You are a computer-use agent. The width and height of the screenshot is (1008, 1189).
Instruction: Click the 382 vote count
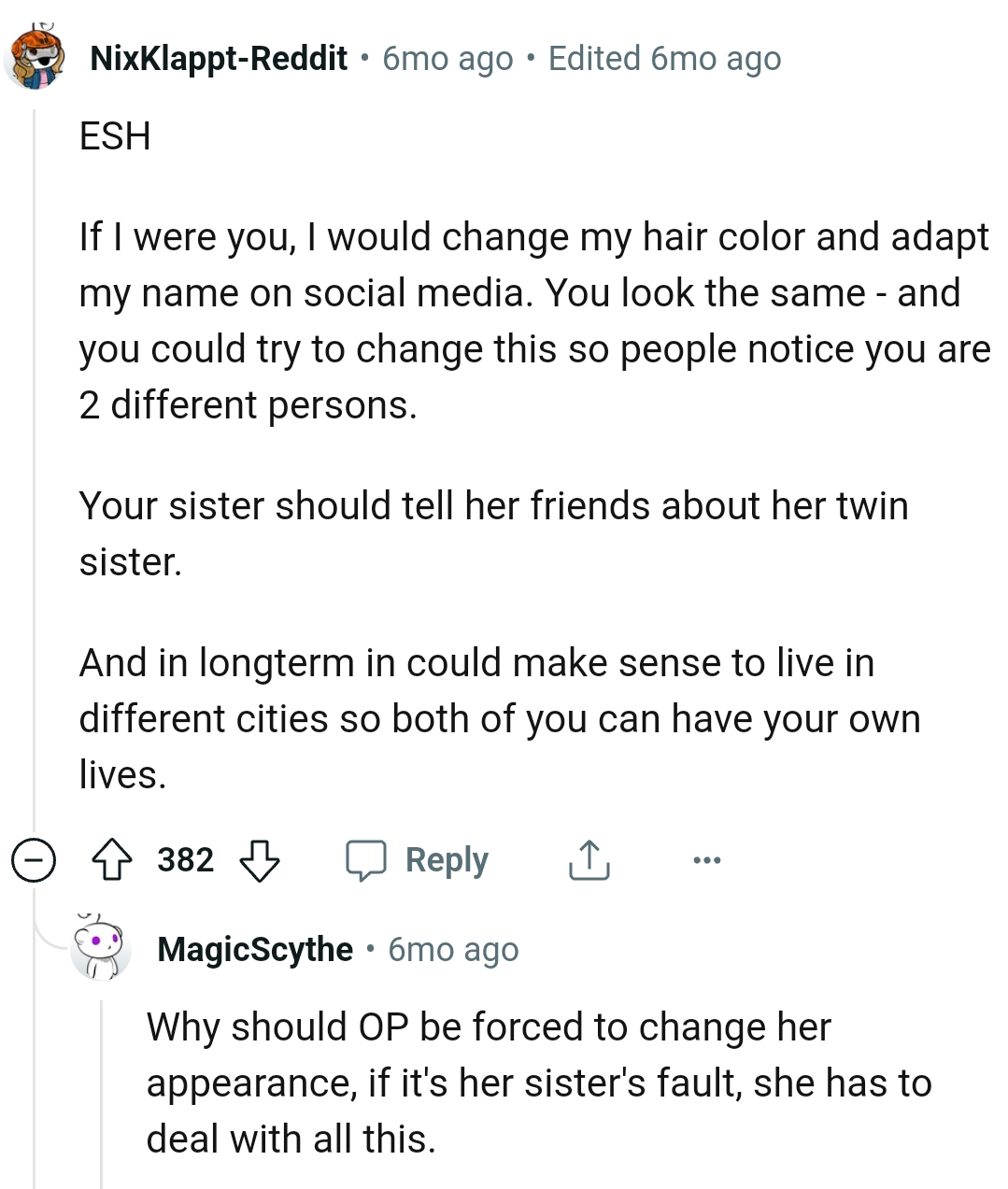pyautogui.click(x=184, y=860)
